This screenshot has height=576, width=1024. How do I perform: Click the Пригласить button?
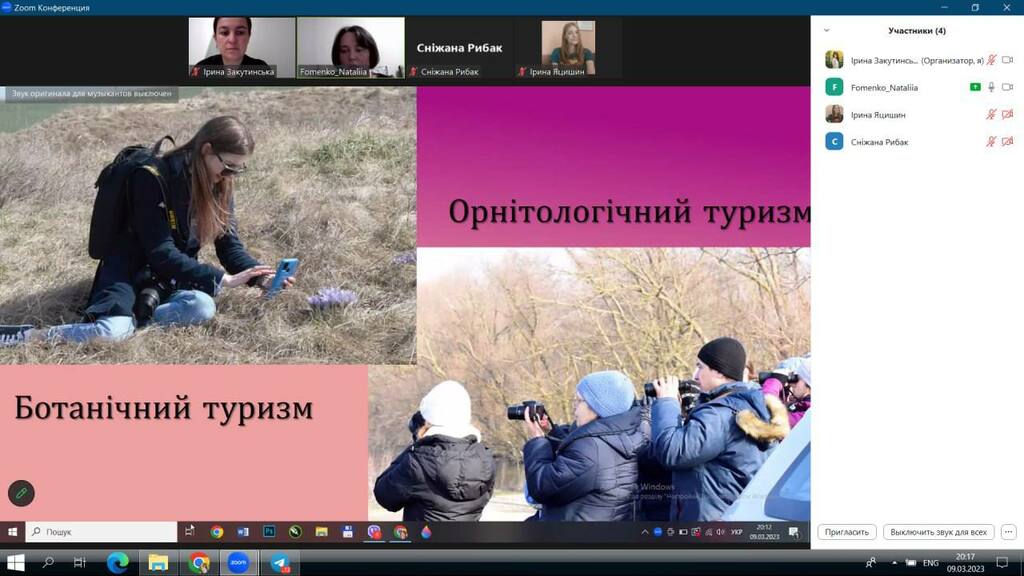click(847, 532)
